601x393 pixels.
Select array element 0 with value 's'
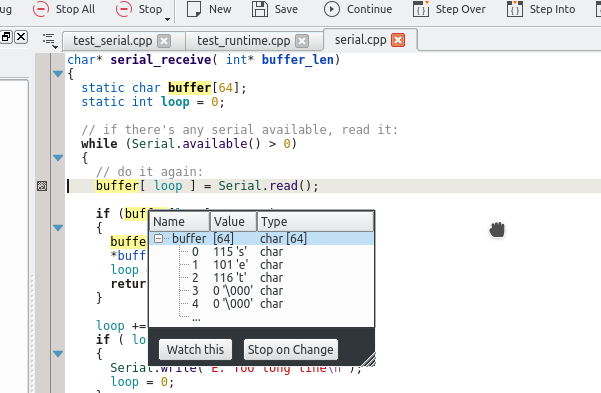261,252
